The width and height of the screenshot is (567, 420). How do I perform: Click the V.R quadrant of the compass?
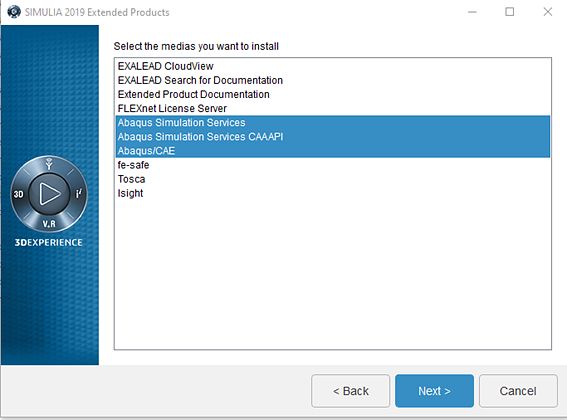point(49,224)
